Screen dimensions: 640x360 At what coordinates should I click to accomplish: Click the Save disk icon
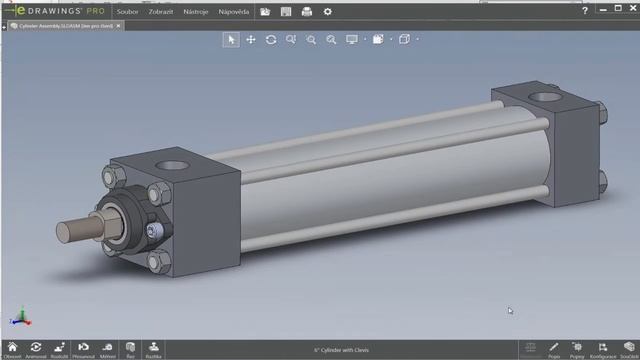click(286, 12)
